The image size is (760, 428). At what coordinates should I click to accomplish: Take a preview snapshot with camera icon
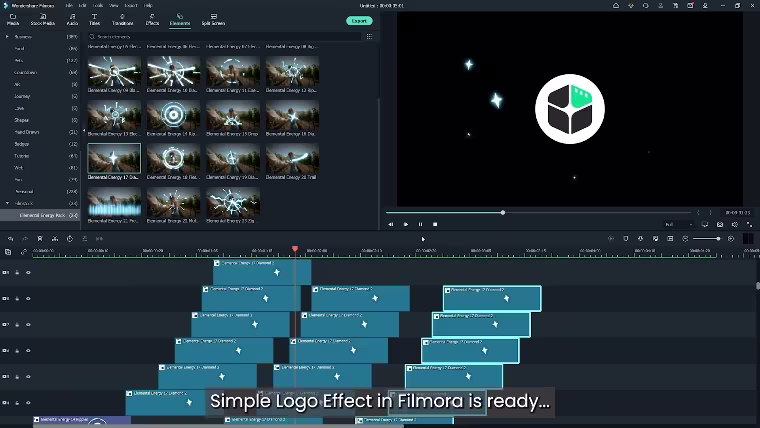(720, 224)
